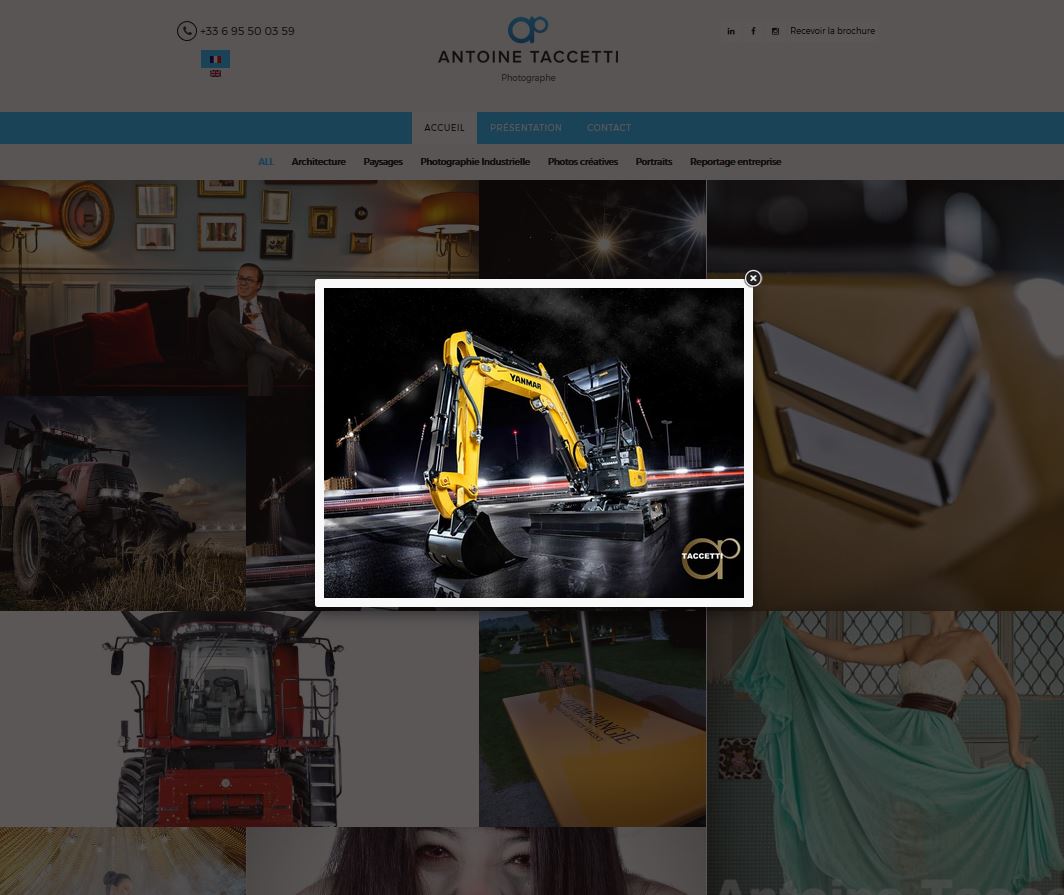Filter gallery by Photos créatives
The height and width of the screenshot is (895, 1064).
tap(583, 161)
